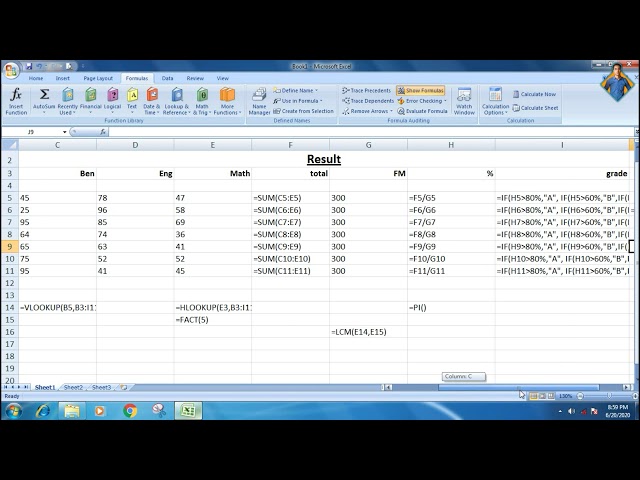Click the AutoSum sigma icon

tap(44, 95)
